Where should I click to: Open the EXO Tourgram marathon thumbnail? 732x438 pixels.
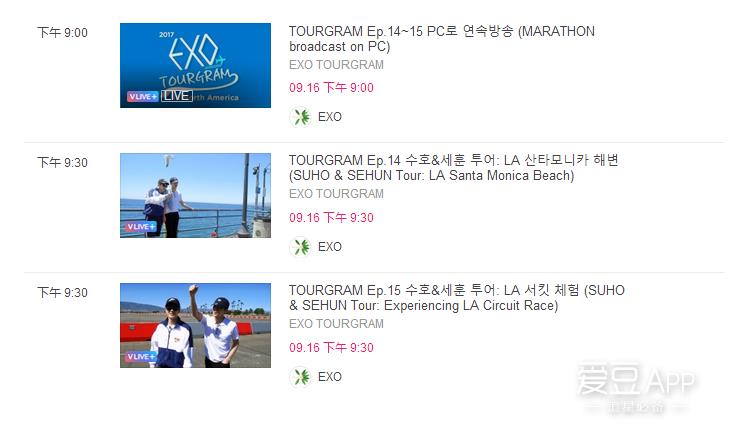(x=195, y=65)
